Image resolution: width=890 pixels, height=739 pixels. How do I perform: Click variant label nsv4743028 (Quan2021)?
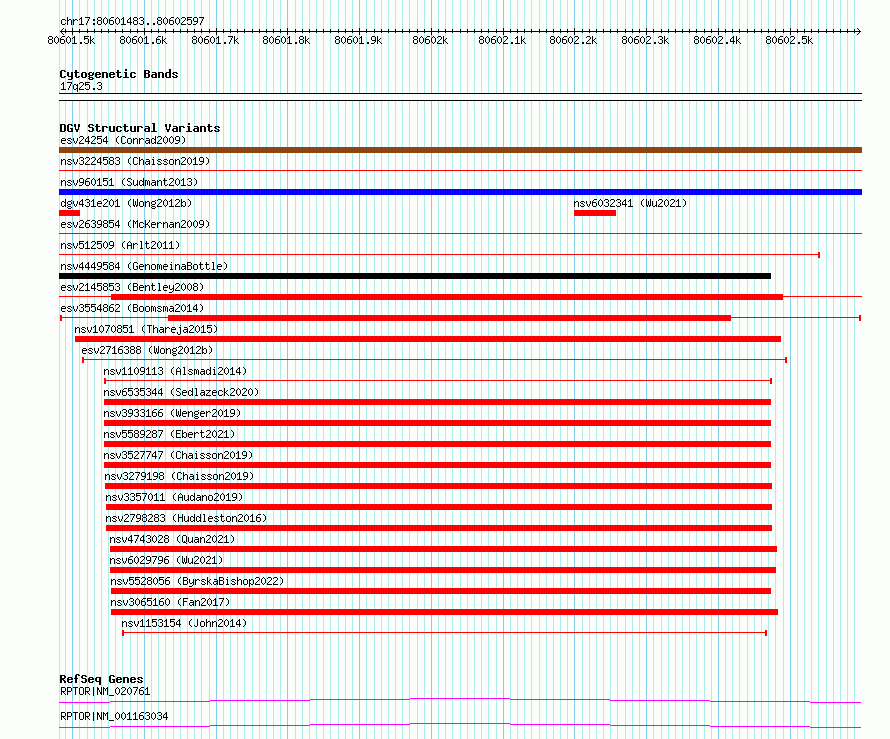tap(172, 539)
